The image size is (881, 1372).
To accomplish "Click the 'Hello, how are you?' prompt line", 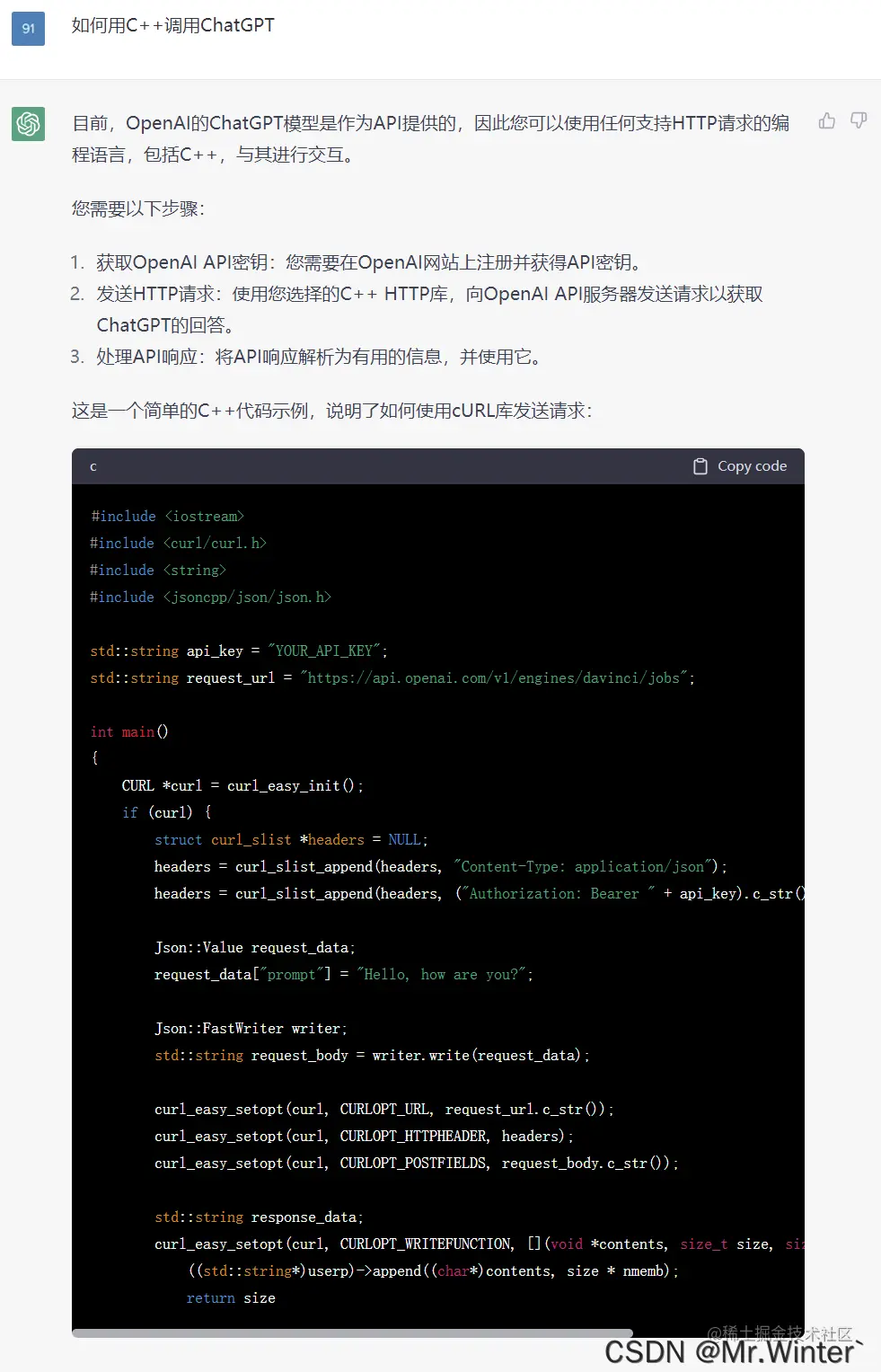I will tap(343, 974).
